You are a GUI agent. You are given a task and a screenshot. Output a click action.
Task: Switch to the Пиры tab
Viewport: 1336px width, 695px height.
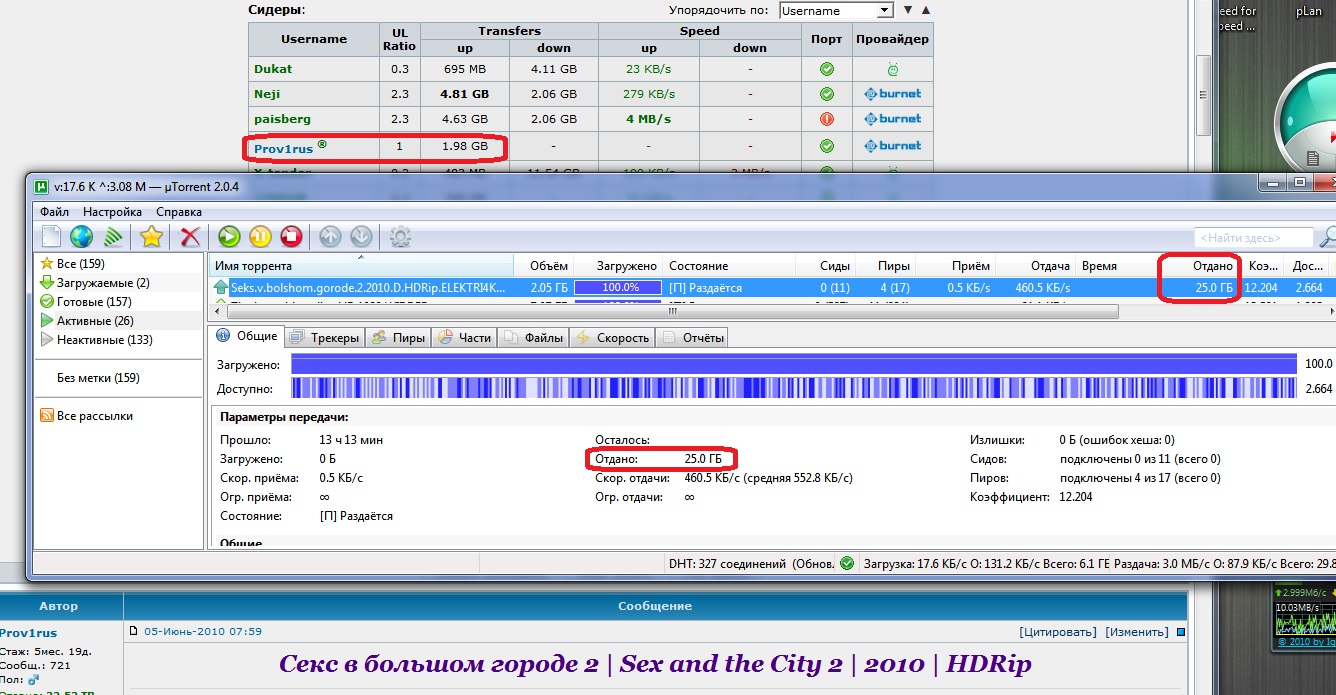coord(397,338)
